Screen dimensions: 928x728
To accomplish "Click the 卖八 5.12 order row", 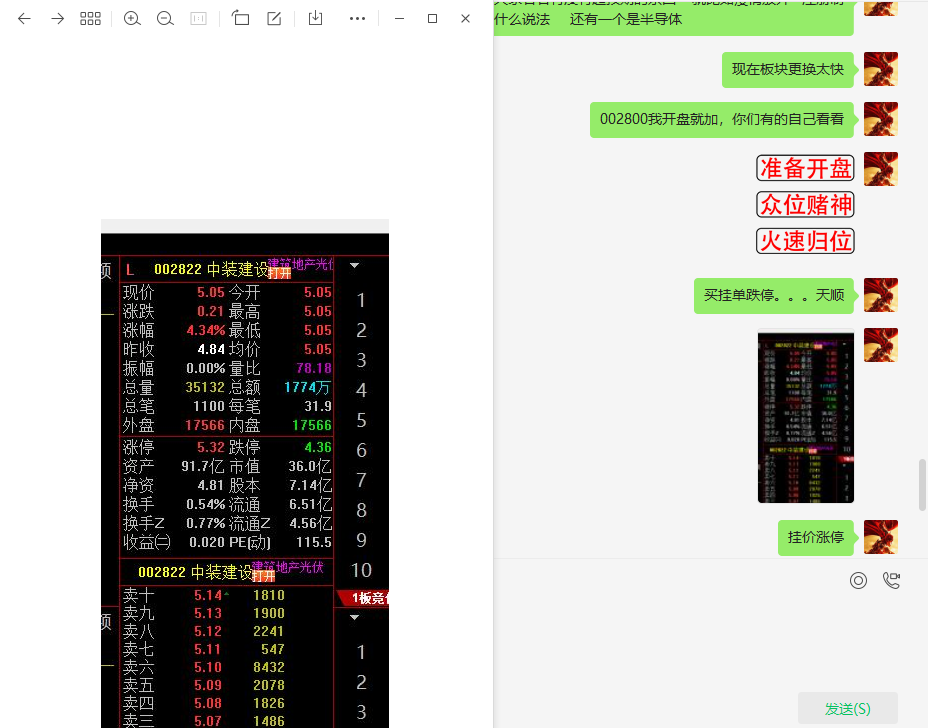I will [x=204, y=631].
